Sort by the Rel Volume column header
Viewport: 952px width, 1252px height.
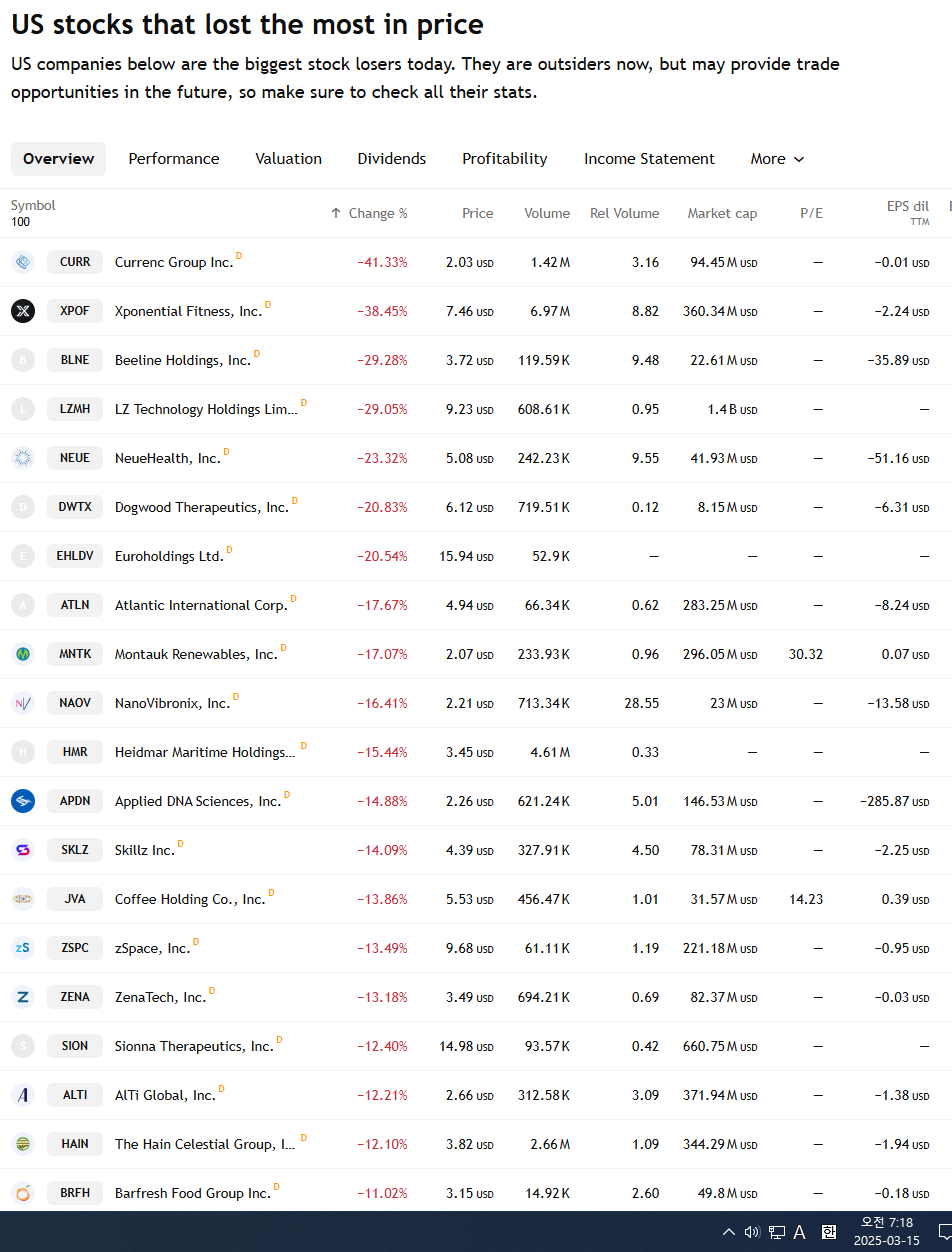(x=624, y=213)
